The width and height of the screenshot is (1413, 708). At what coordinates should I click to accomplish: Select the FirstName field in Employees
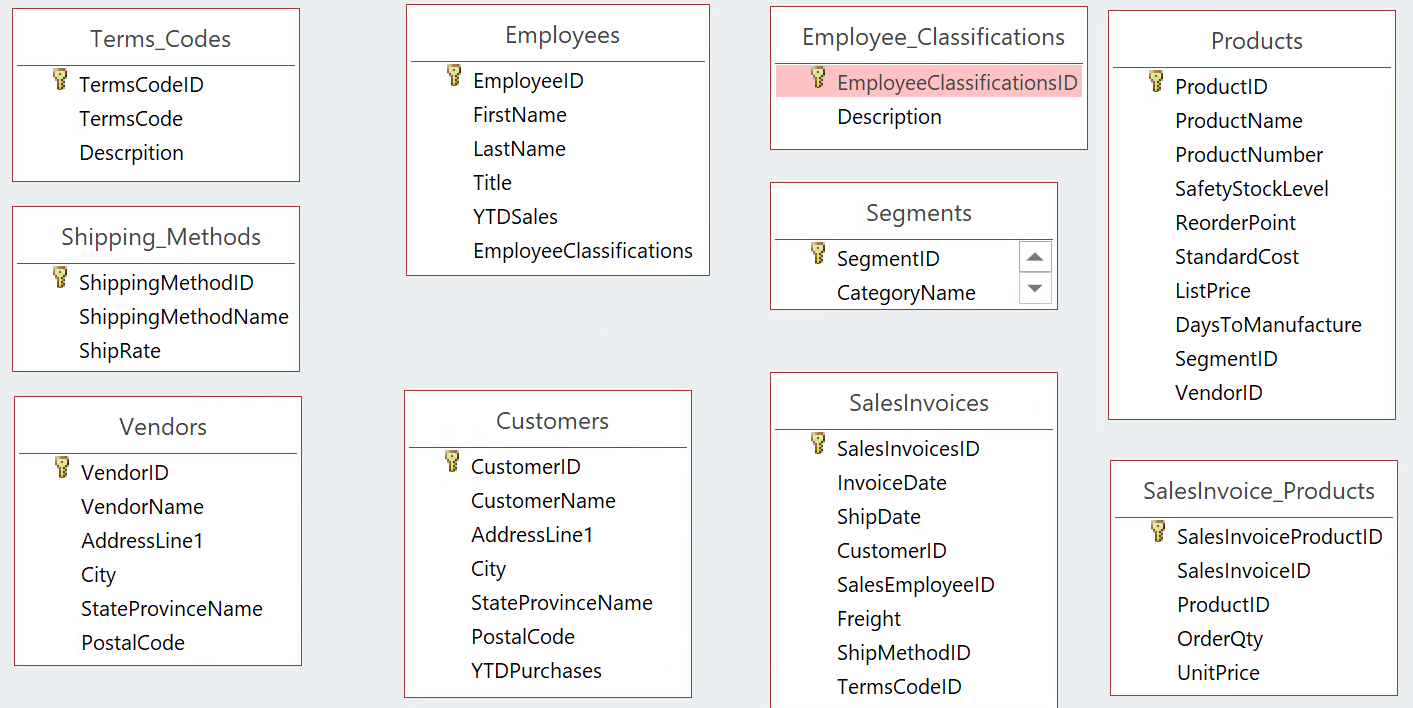coord(520,115)
